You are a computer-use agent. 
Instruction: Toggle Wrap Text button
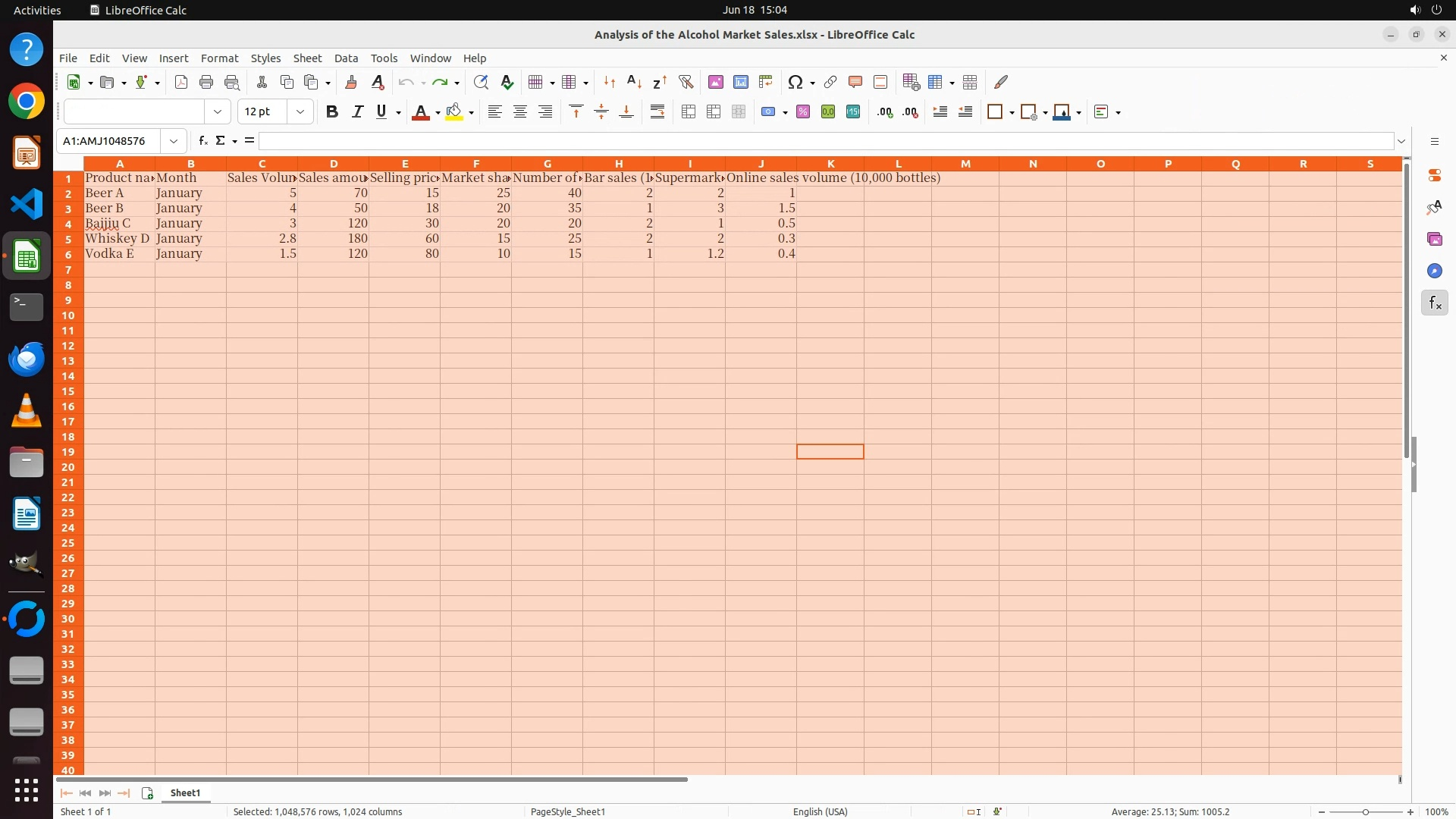tap(657, 112)
